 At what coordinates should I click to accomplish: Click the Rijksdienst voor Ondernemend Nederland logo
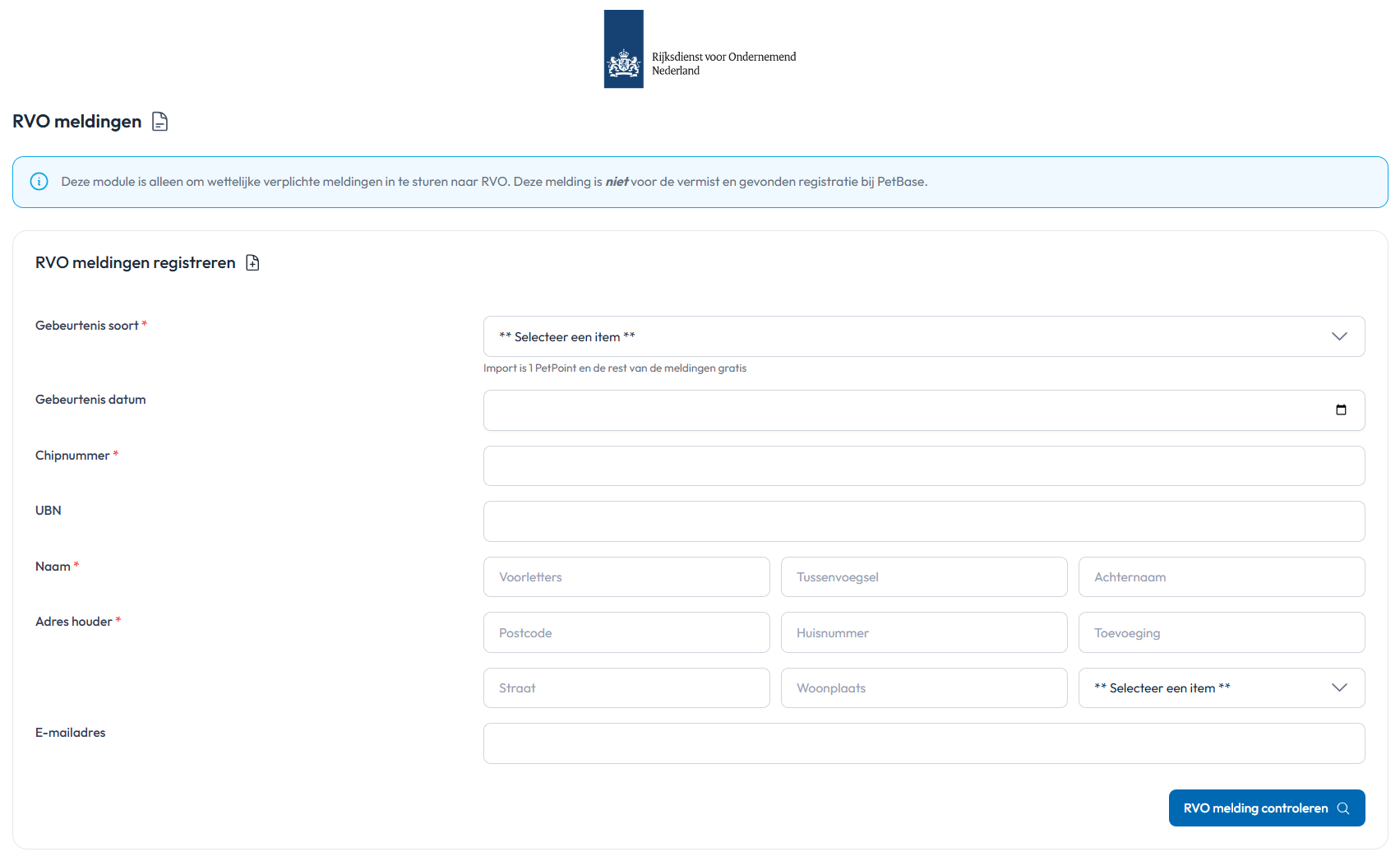tap(700, 49)
